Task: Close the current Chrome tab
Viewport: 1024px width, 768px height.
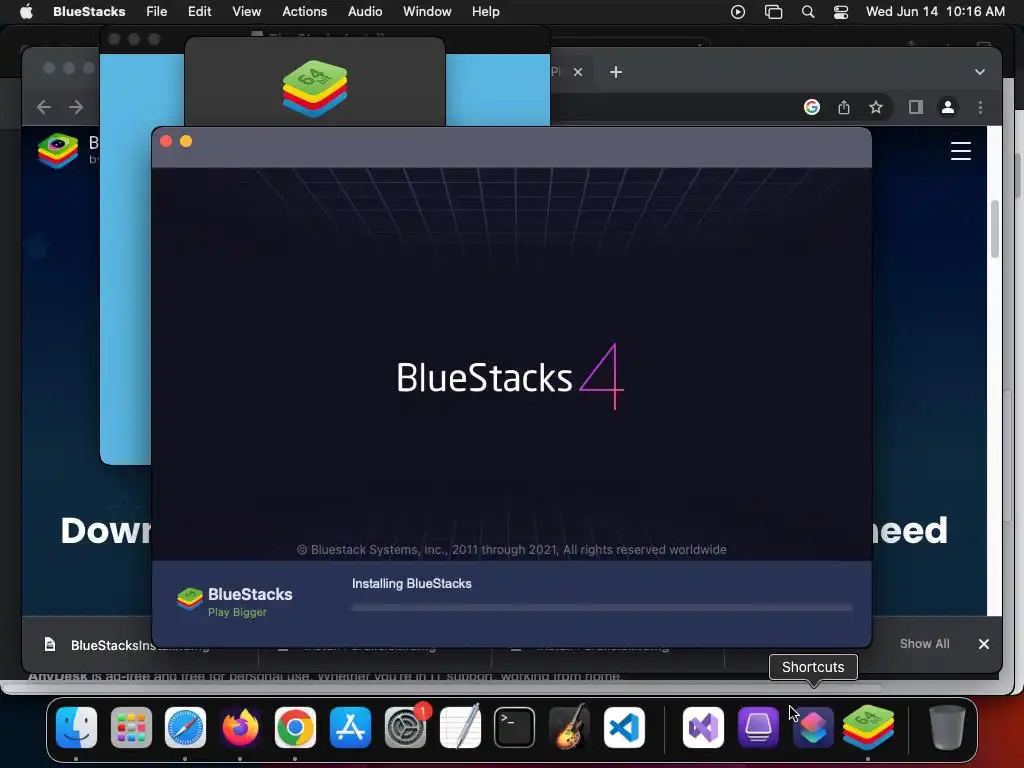Action: [x=578, y=72]
